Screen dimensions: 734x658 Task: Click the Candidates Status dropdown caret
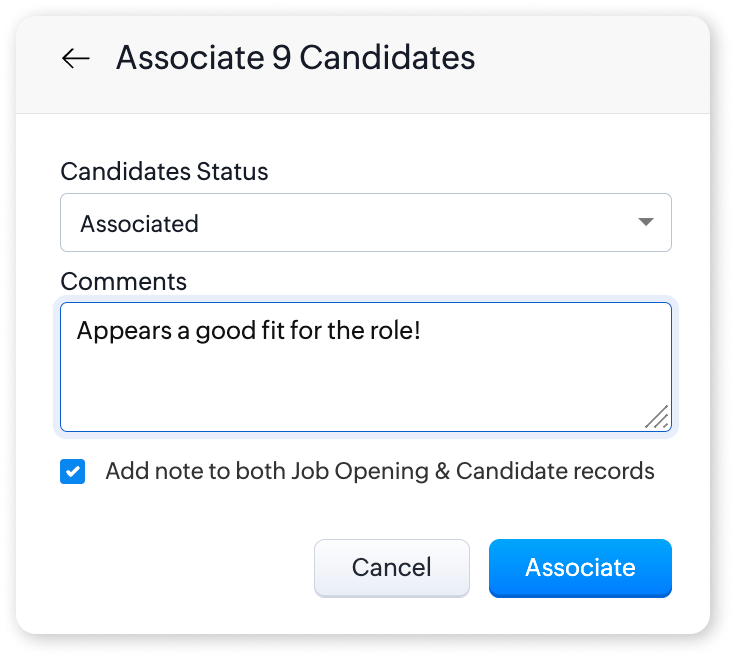point(646,222)
